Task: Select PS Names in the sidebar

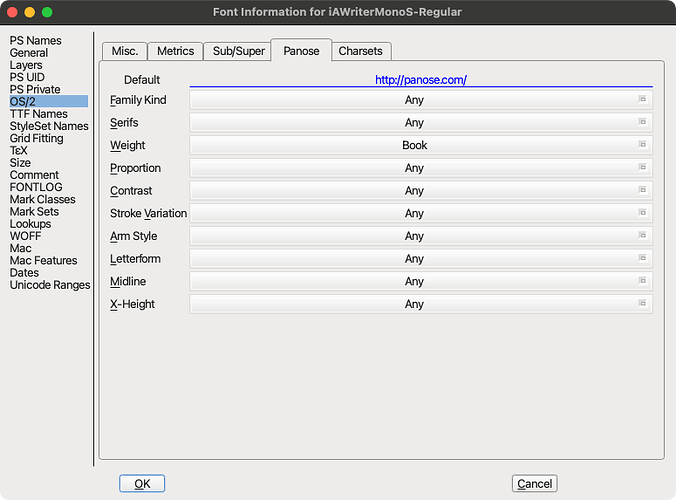Action: tap(36, 41)
